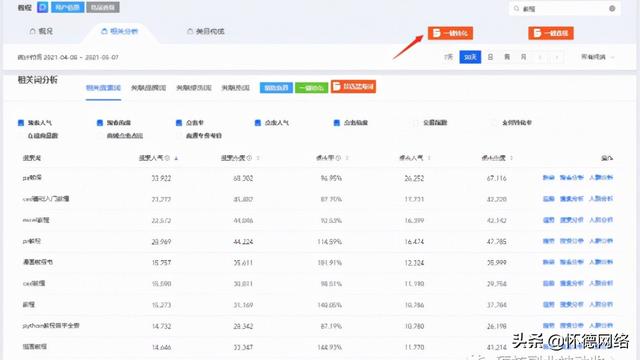The image size is (640, 360).
Task: Uncheck the 点击热度 metric checkbox
Action: tap(337, 123)
